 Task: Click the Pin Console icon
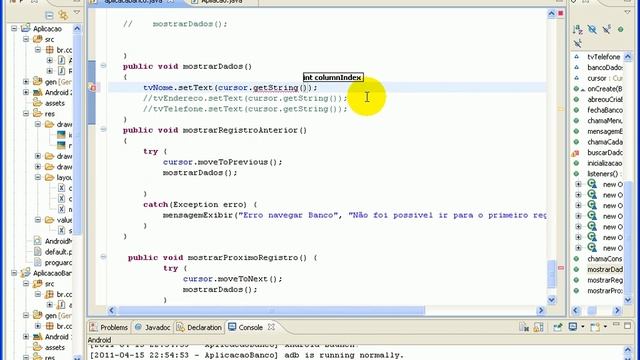558,327
